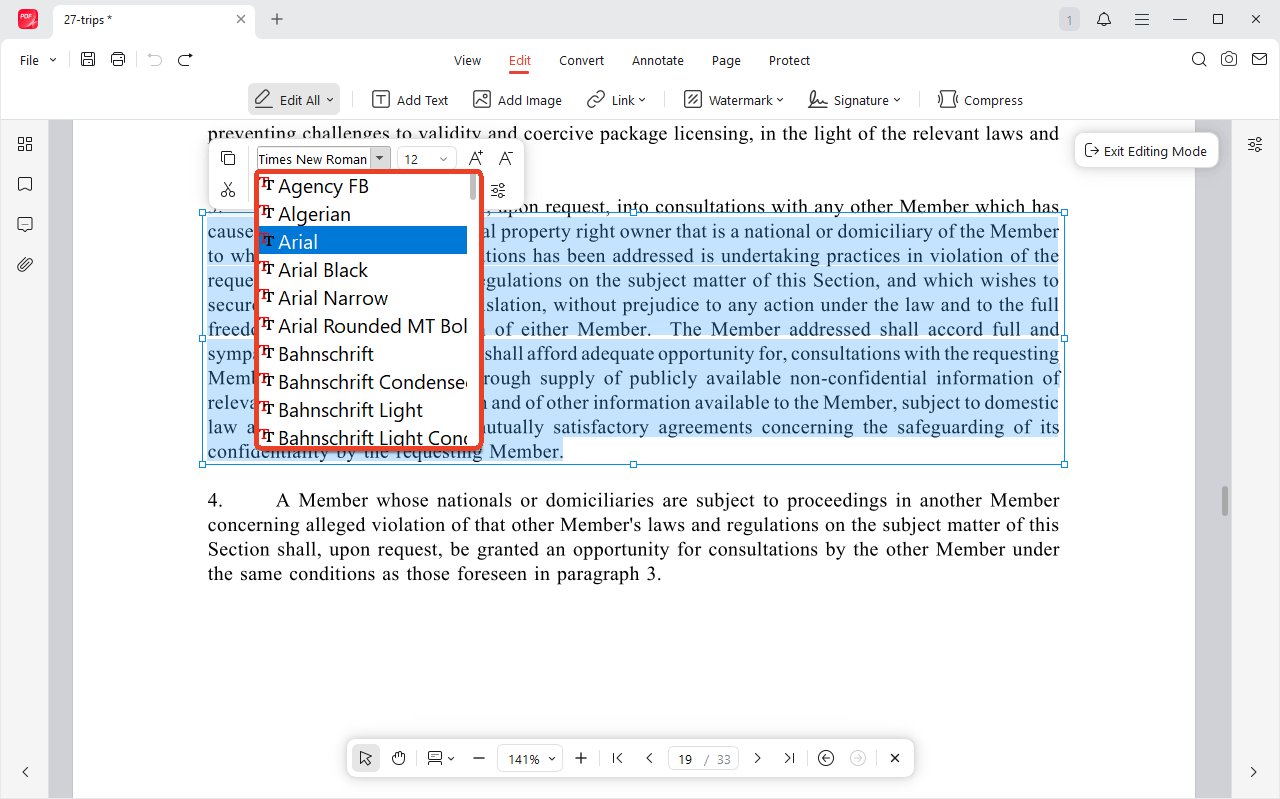Screen dimensions: 1280x799
Task: Click the font list scrollbar
Action: [473, 187]
